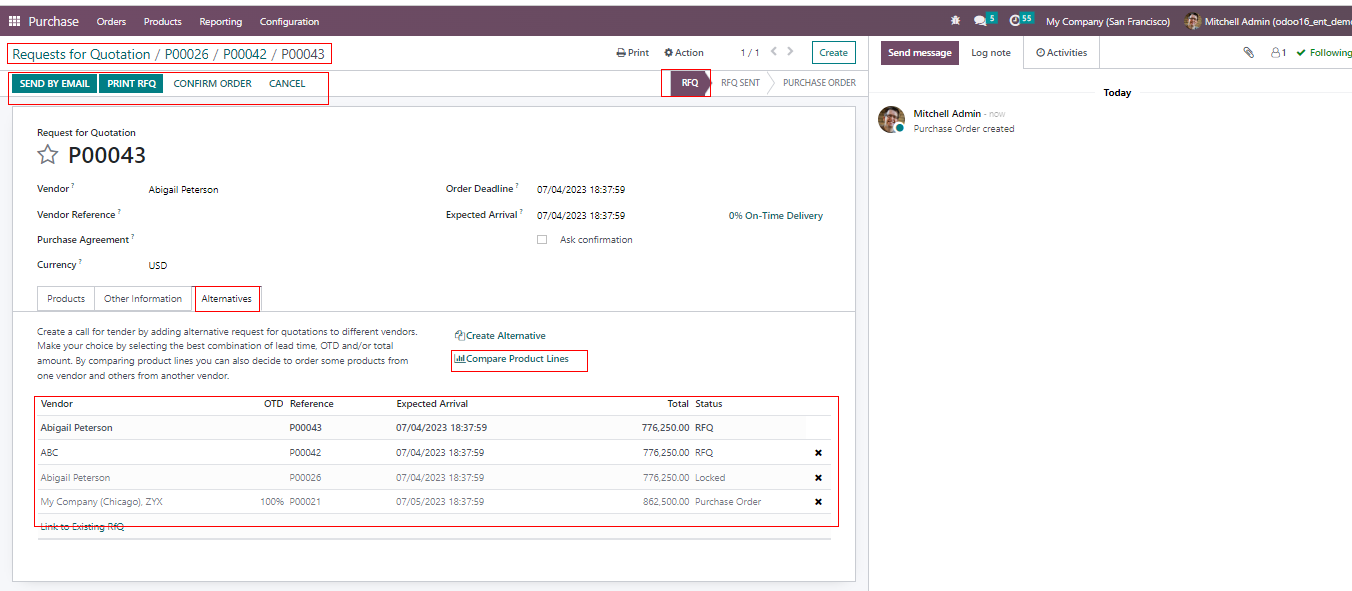Open the Mitchell Admin user menu

(1265, 21)
